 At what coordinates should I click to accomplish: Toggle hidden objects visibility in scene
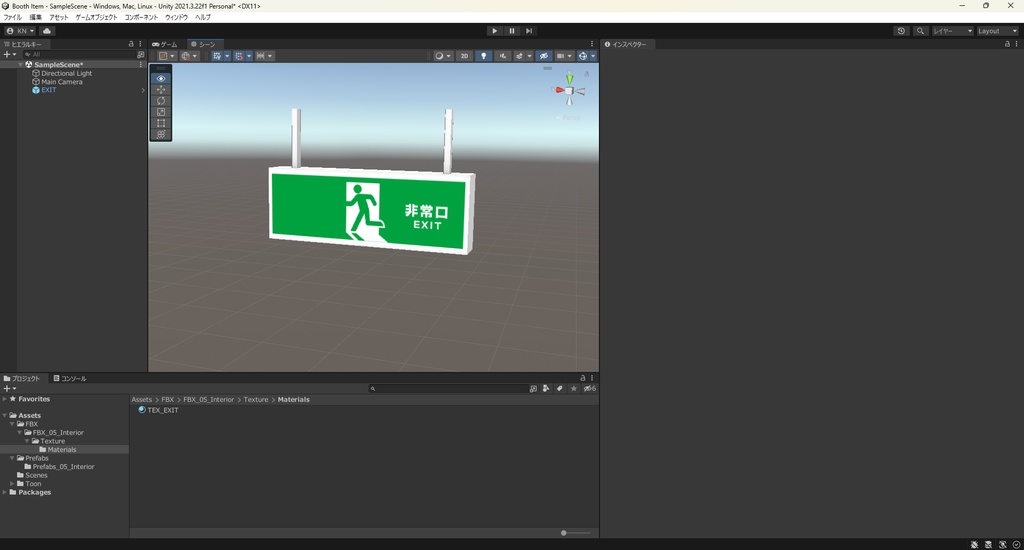click(x=543, y=56)
